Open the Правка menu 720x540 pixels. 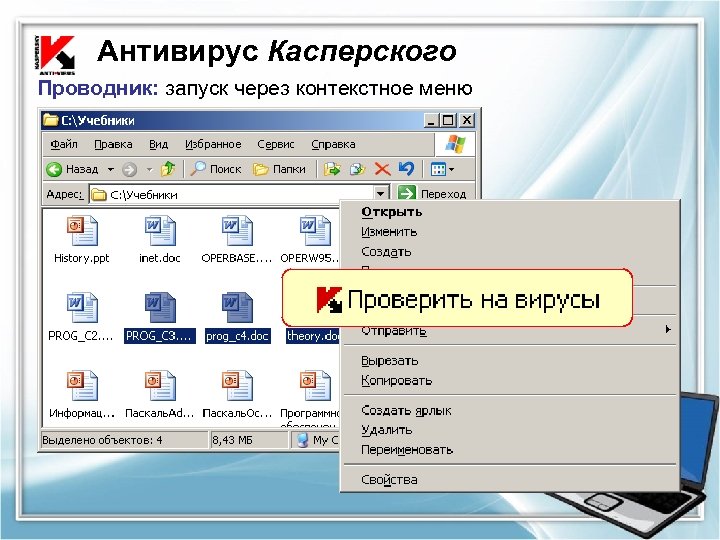113,144
